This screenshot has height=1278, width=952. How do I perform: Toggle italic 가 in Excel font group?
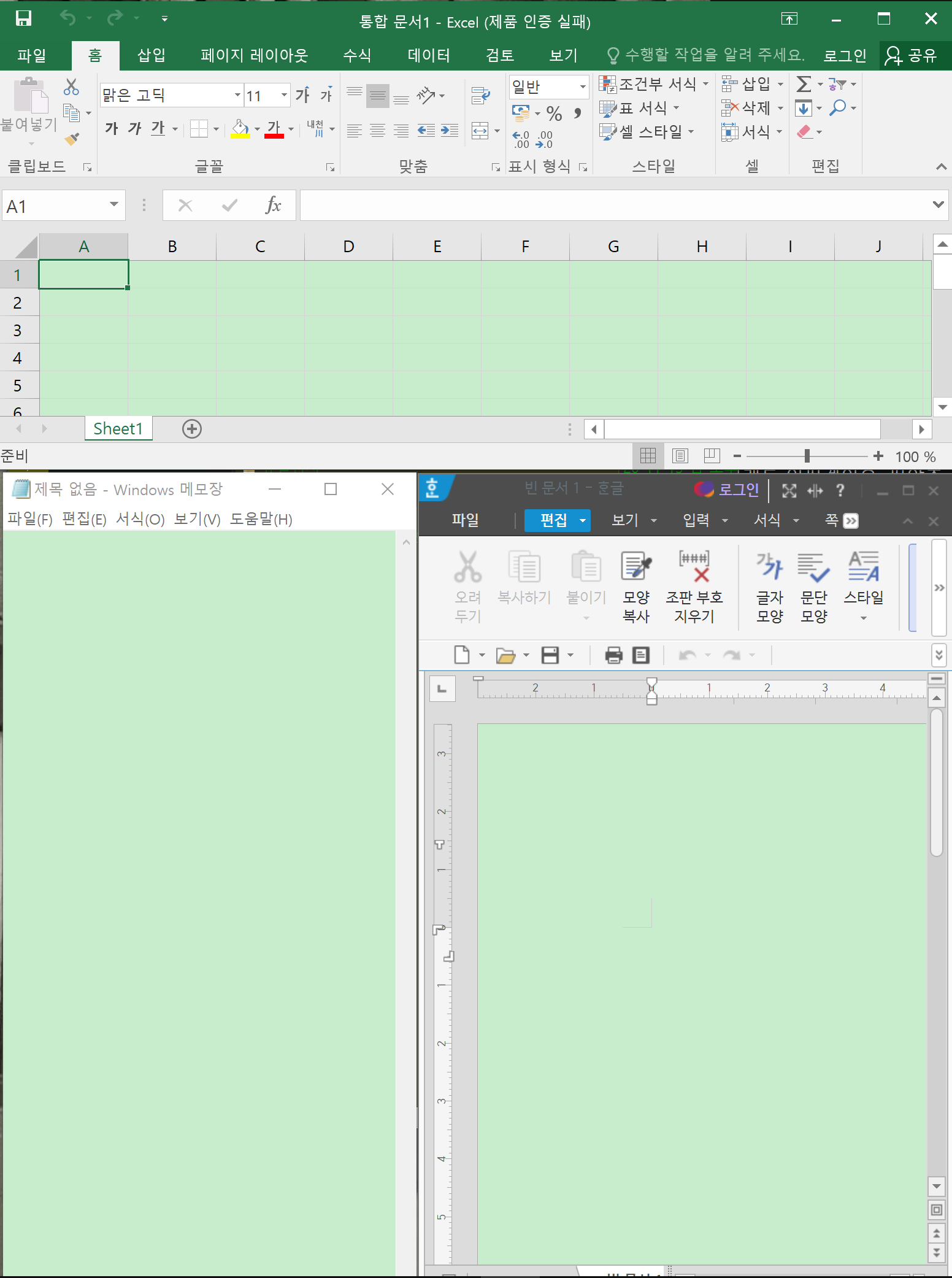(x=134, y=128)
